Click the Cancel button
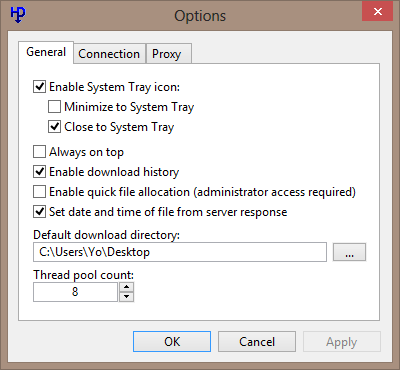400x370 pixels. pos(257,341)
